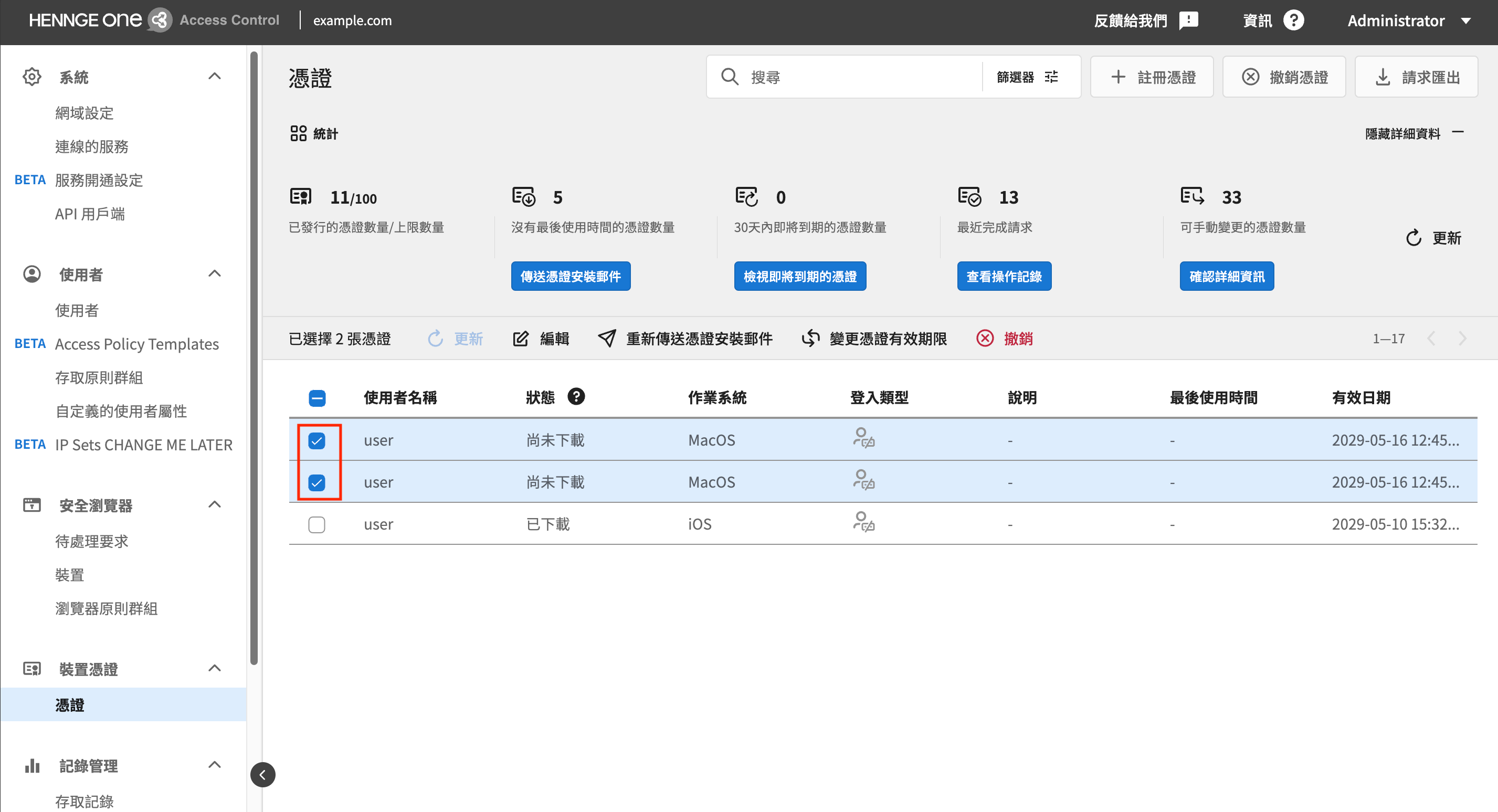1498x812 pixels.
Task: Collapse the 系統 sidebar section
Action: coord(215,76)
